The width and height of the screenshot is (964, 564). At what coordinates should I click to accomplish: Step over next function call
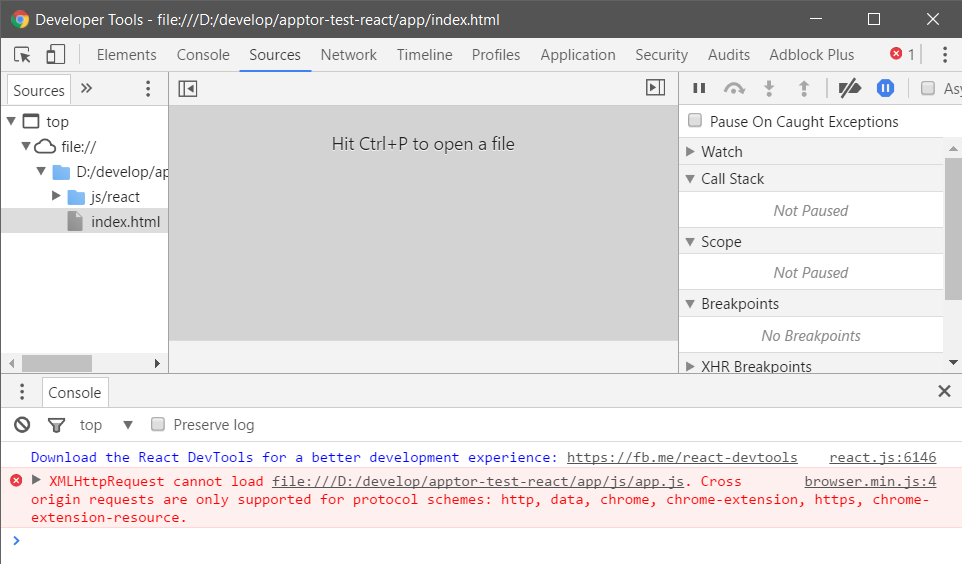click(x=734, y=89)
